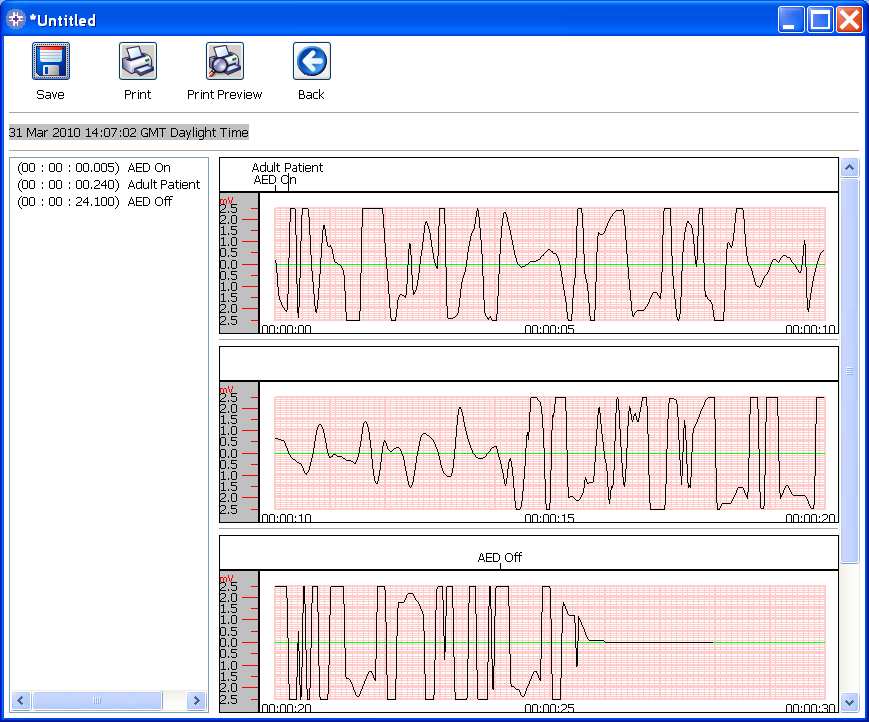Click the 00:00:30 end time label
The image size is (869, 722).
810,708
